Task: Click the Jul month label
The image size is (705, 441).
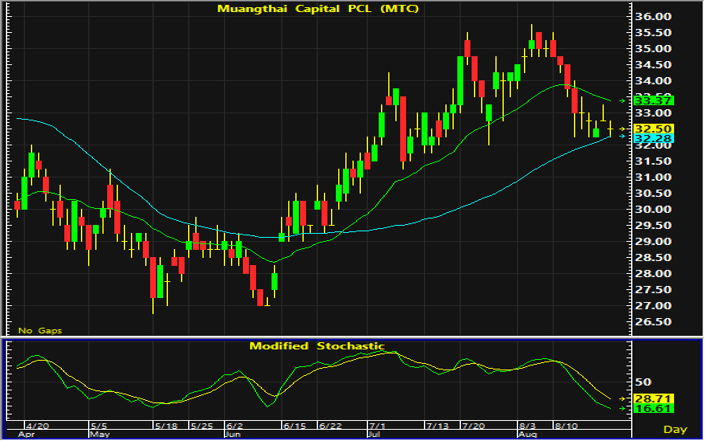Action: click(x=374, y=435)
